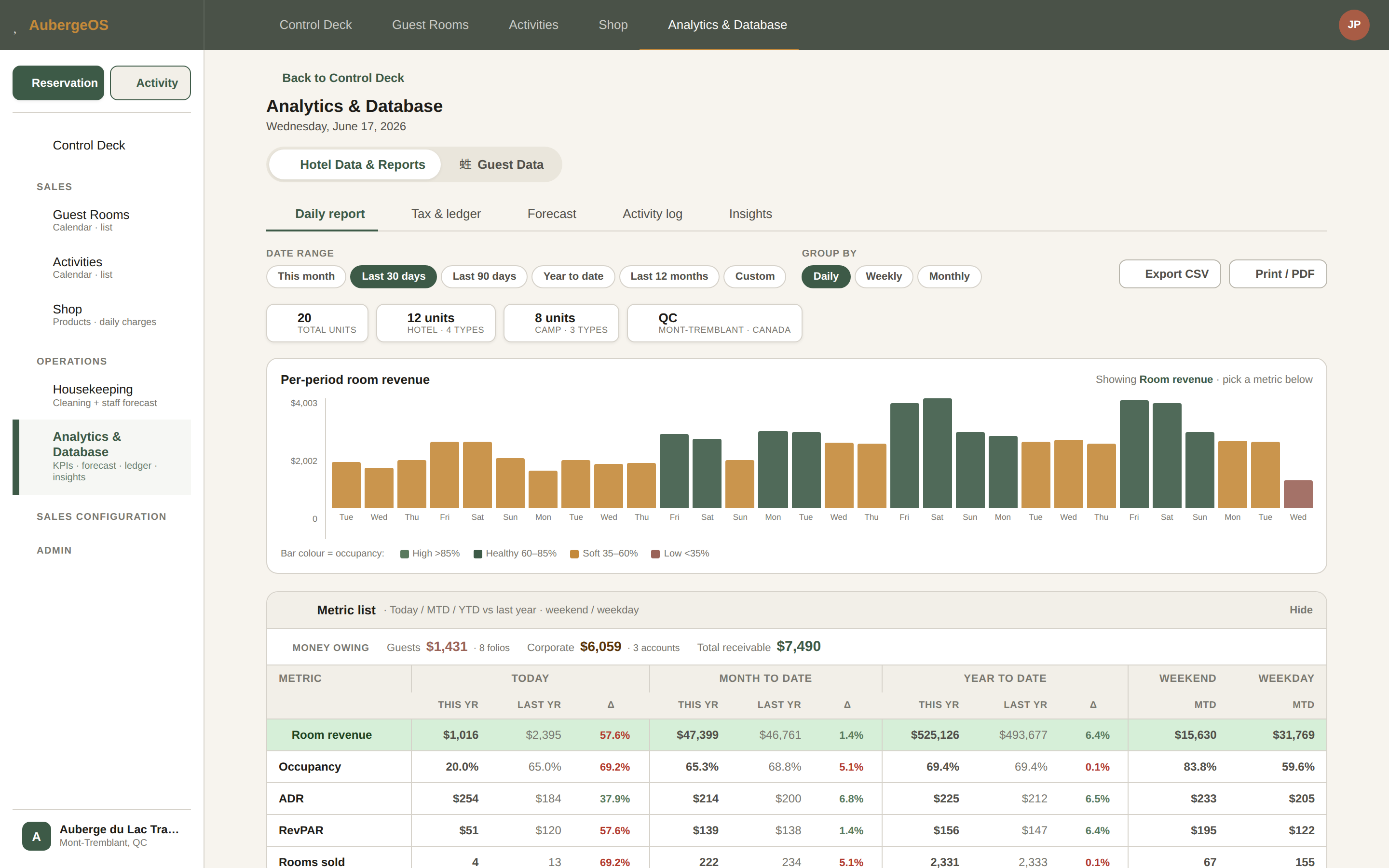Click the green A property avatar

(36, 836)
